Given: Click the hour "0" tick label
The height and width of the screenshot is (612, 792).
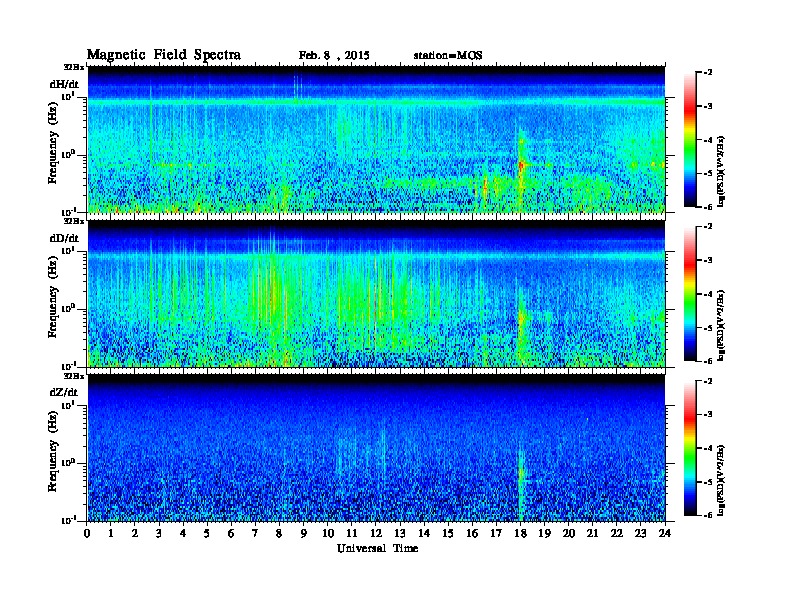Looking at the screenshot, I should click(x=87, y=534).
